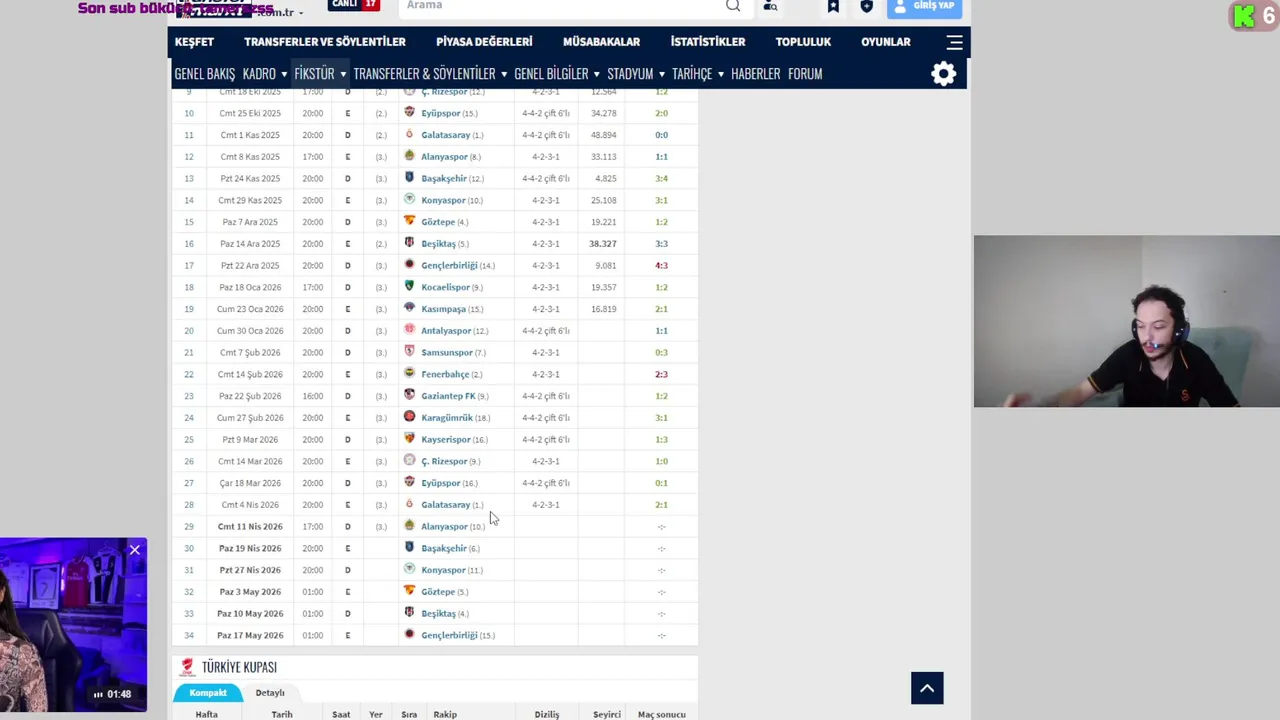This screenshot has height=720, width=1280.
Task: Open OYUNLAR main menu
Action: click(886, 42)
